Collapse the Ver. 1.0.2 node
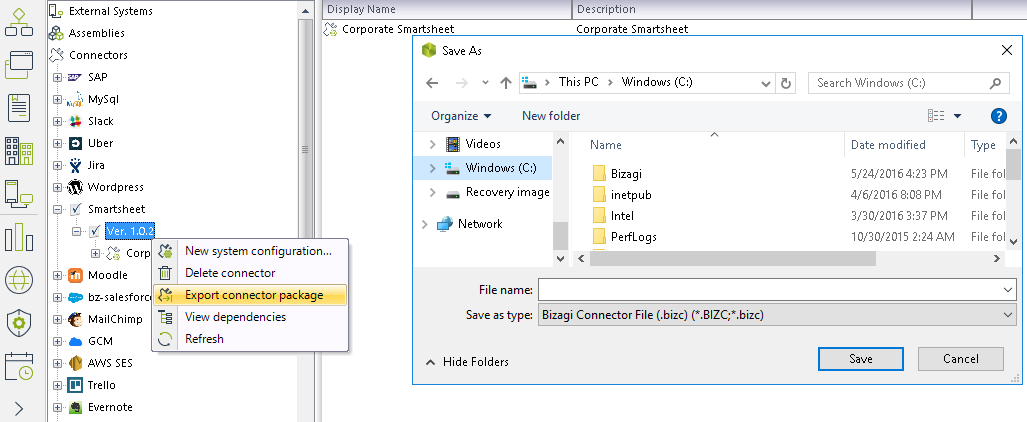 pos(77,231)
